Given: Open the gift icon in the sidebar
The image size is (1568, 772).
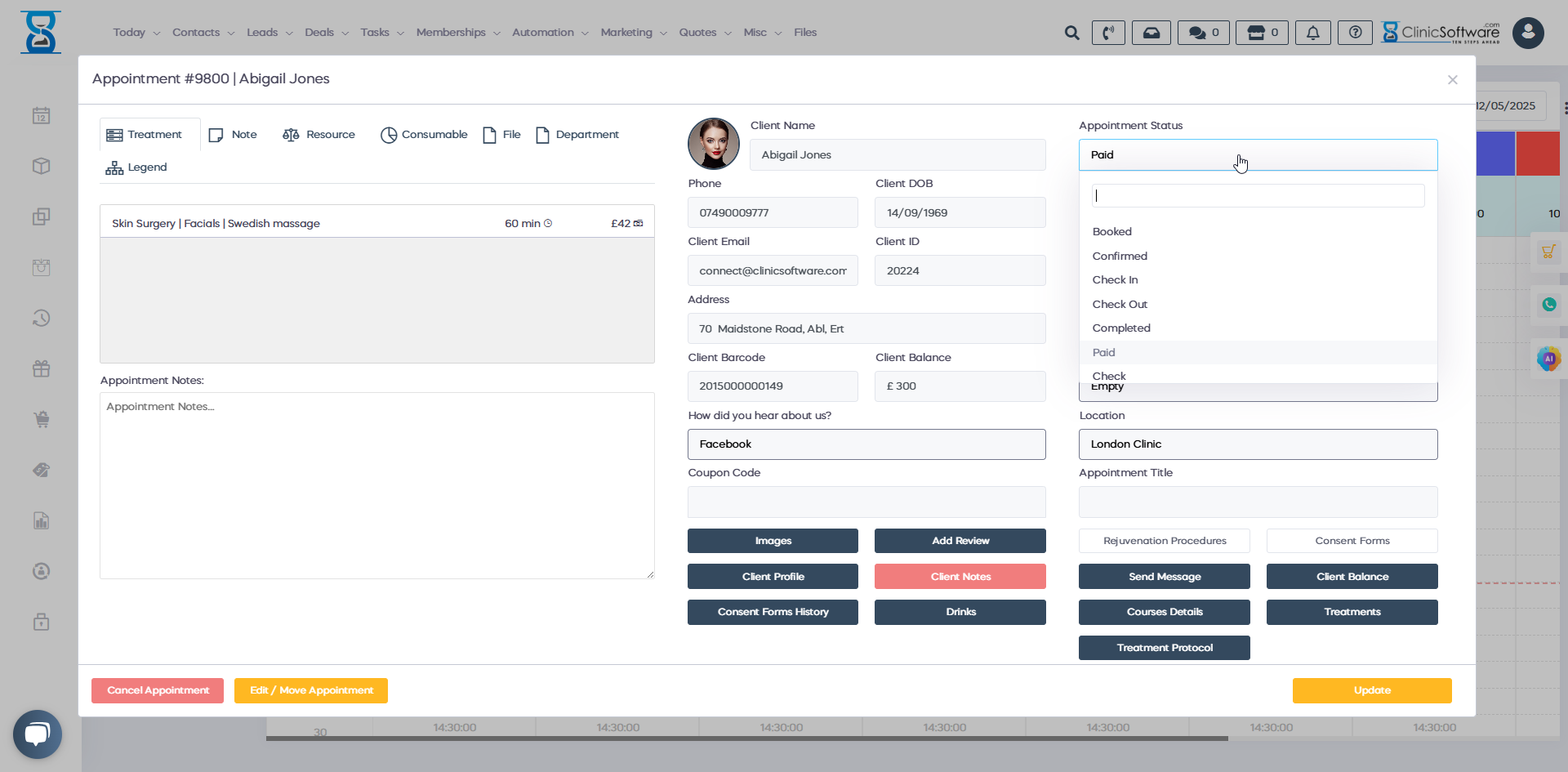Looking at the screenshot, I should (x=40, y=368).
